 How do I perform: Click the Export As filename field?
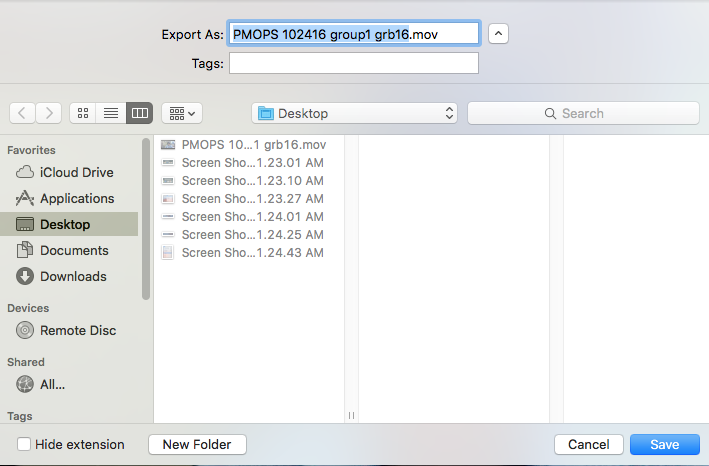(354, 33)
